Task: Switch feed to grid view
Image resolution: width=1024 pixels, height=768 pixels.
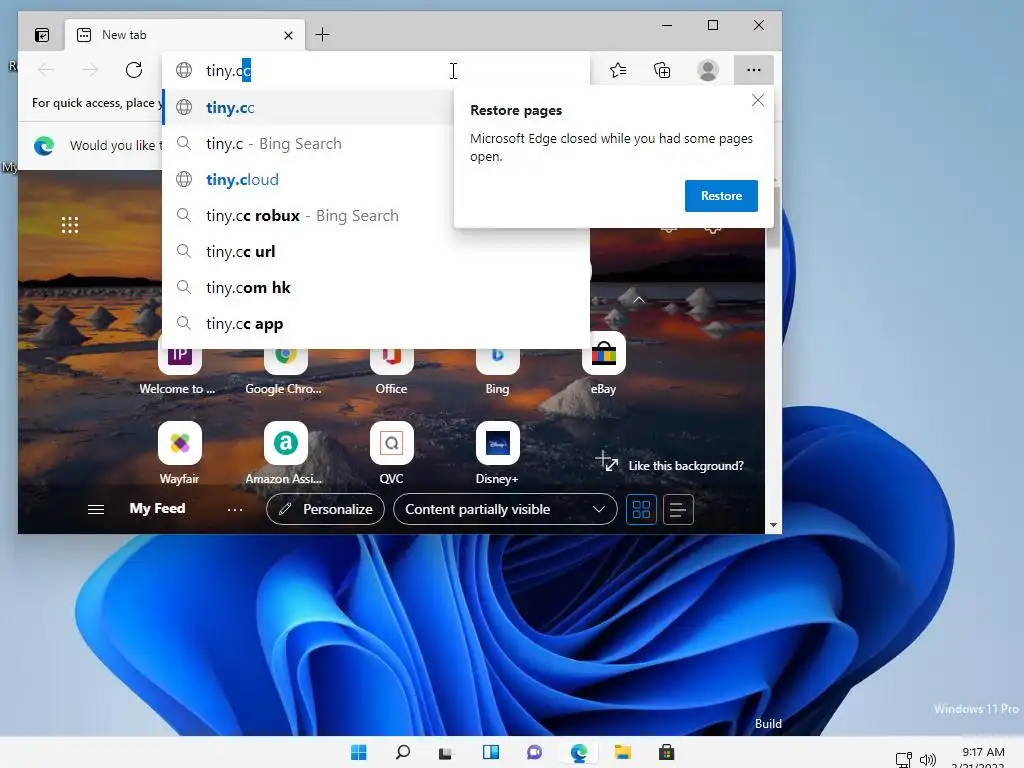Action: pyautogui.click(x=641, y=509)
